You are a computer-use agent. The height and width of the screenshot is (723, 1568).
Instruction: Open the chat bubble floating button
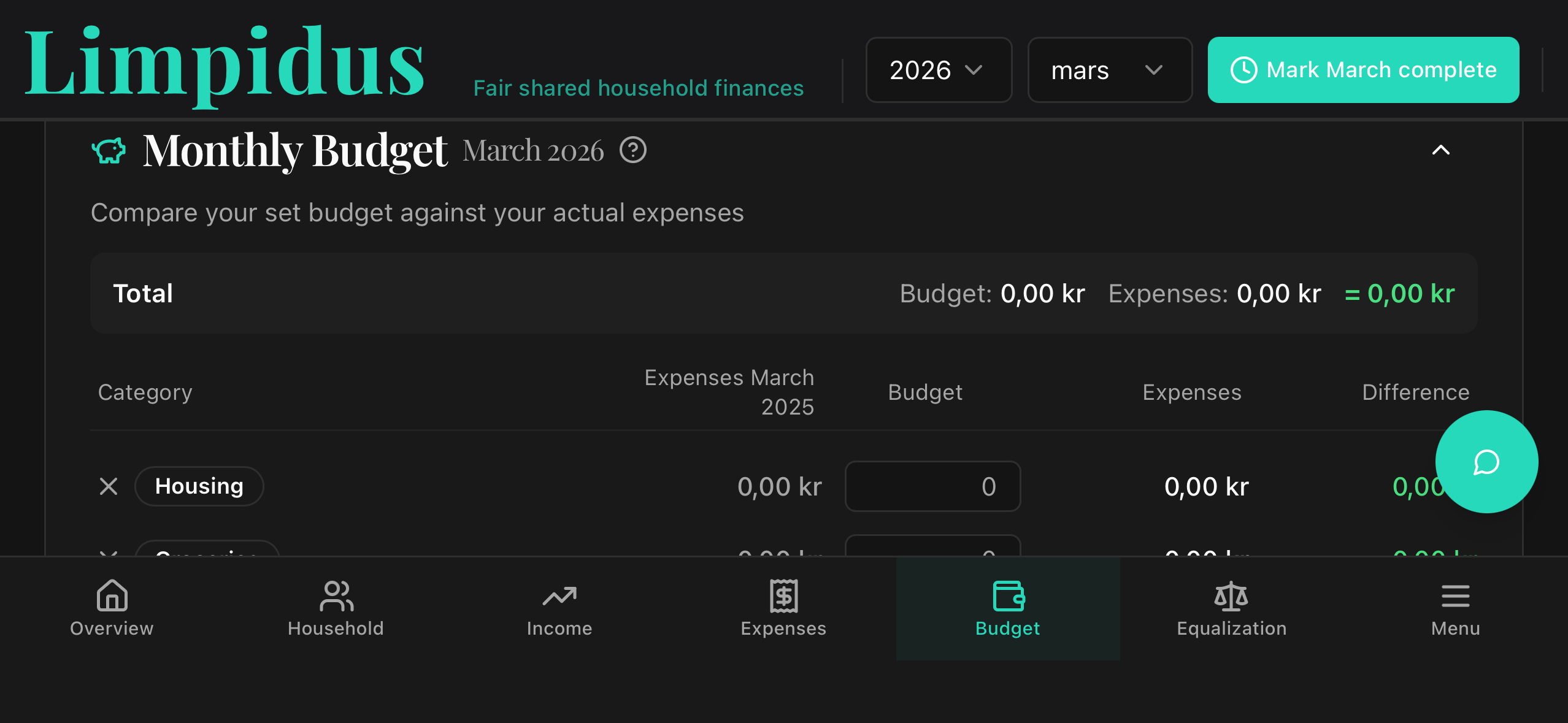[1486, 462]
